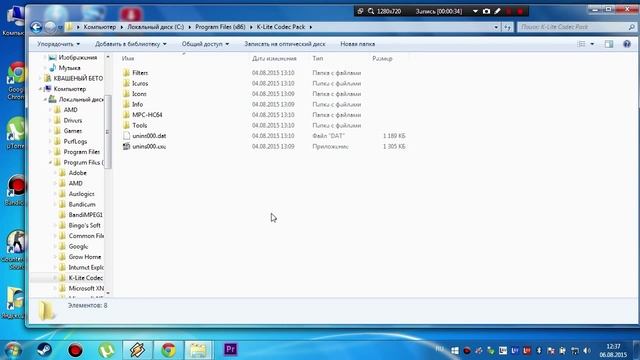
Task: Open address bar history dropdown
Action: pos(496,27)
